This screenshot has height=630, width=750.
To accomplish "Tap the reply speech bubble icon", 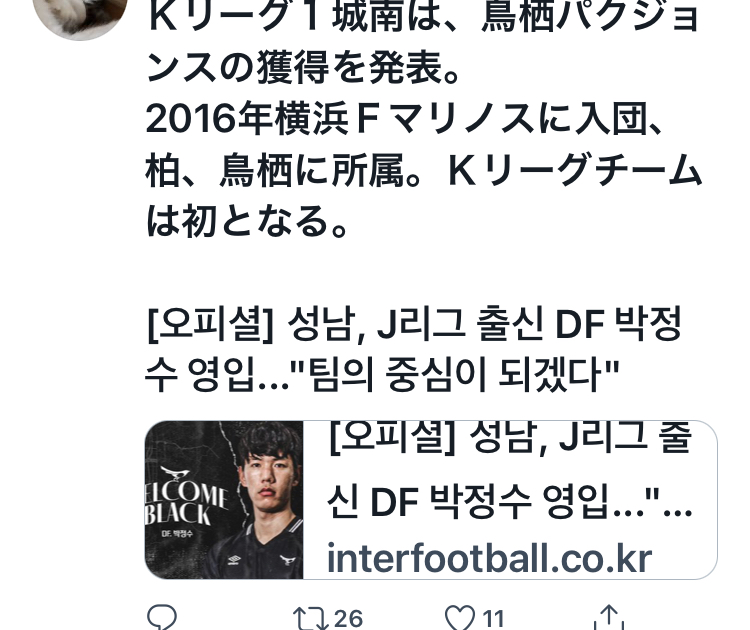I will [x=162, y=617].
